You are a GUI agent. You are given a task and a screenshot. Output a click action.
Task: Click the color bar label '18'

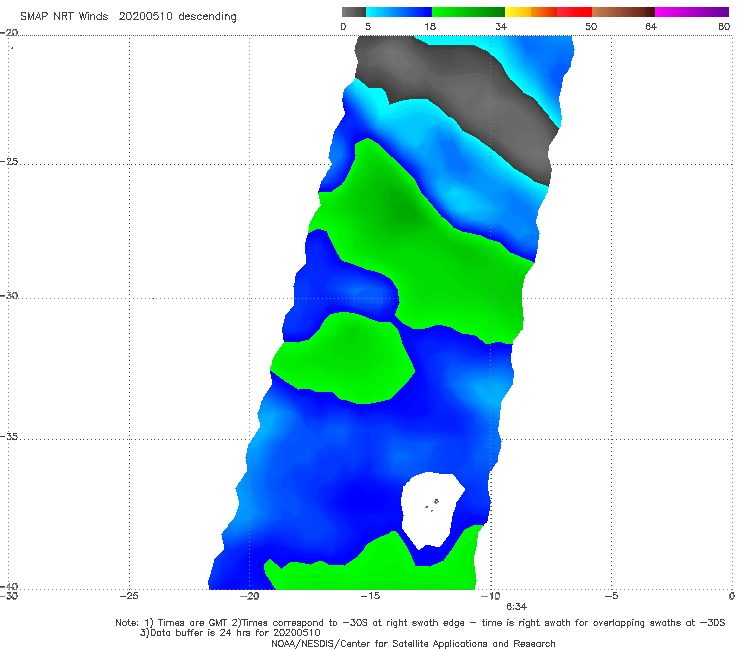click(430, 27)
